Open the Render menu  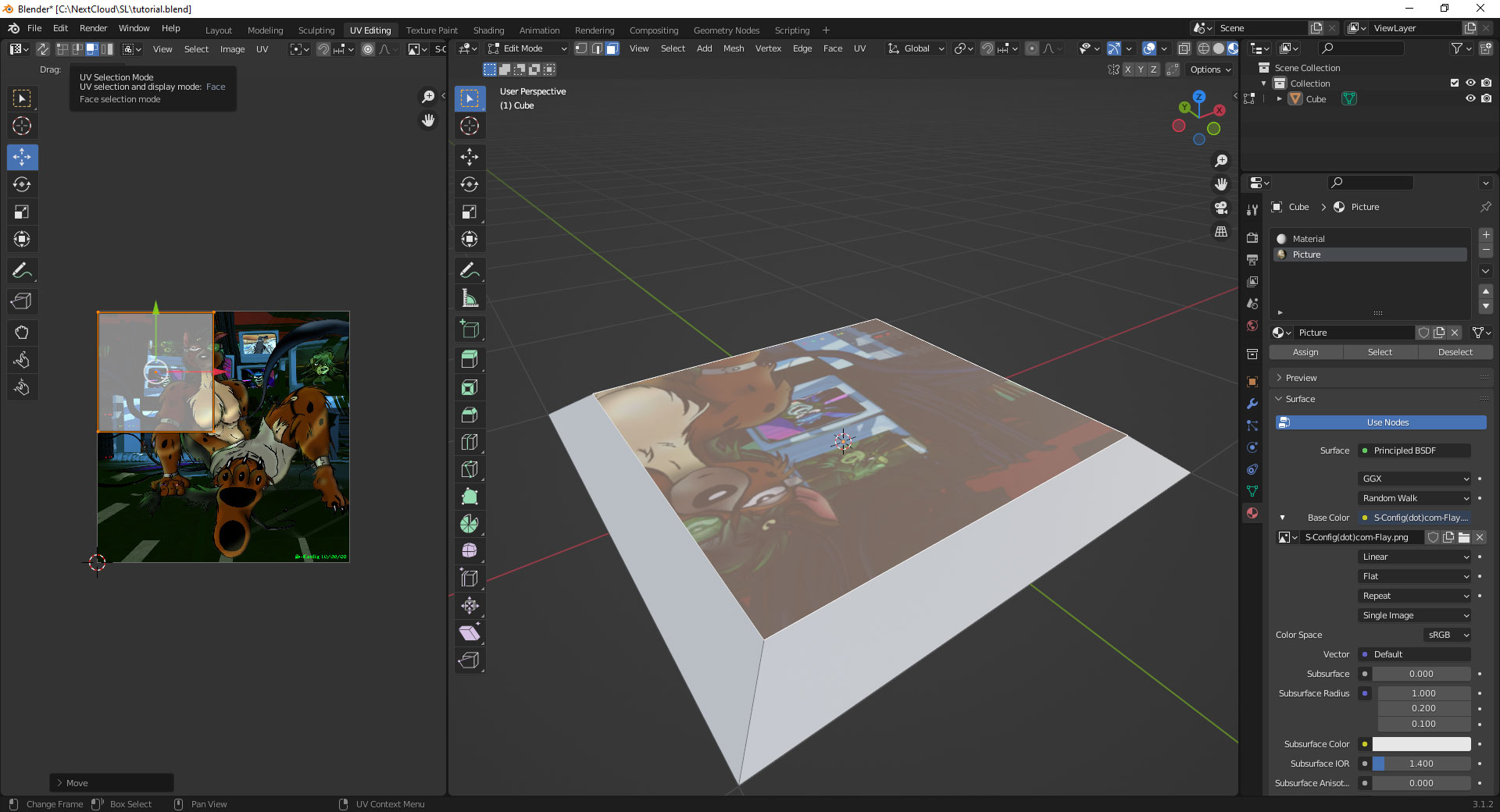coord(93,28)
